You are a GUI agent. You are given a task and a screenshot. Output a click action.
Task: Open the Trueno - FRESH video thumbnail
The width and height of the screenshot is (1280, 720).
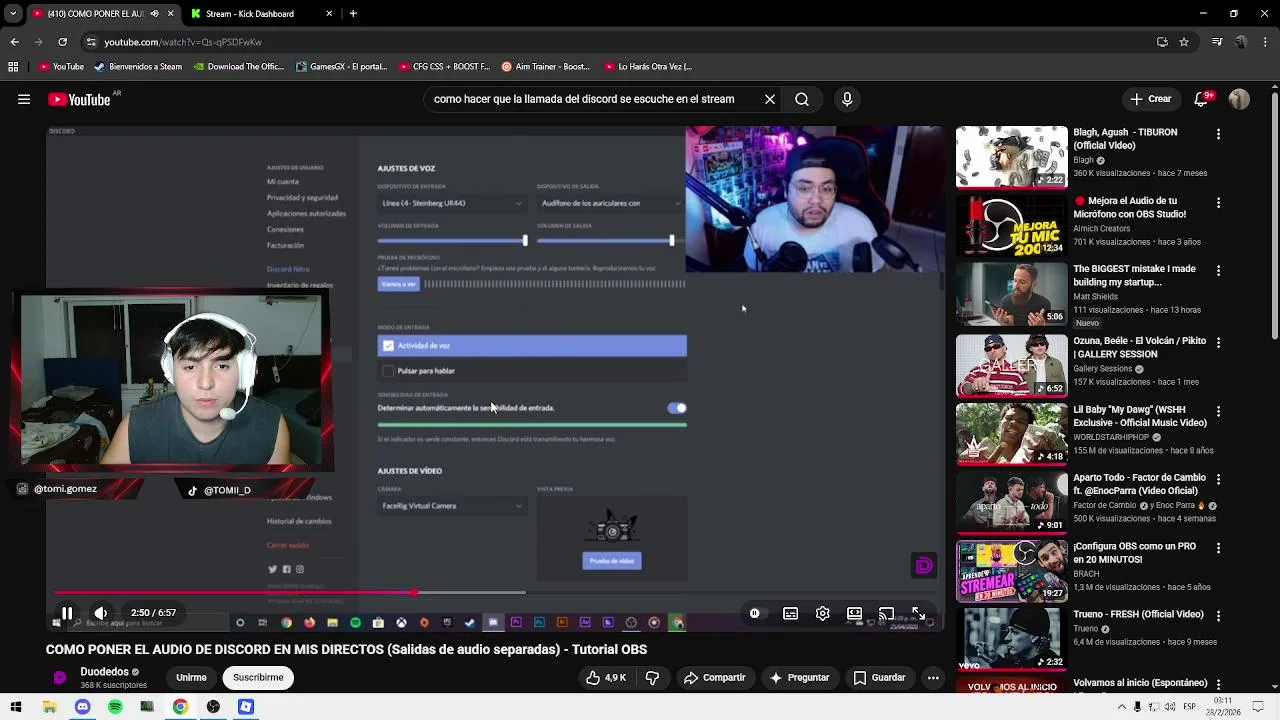[1011, 639]
